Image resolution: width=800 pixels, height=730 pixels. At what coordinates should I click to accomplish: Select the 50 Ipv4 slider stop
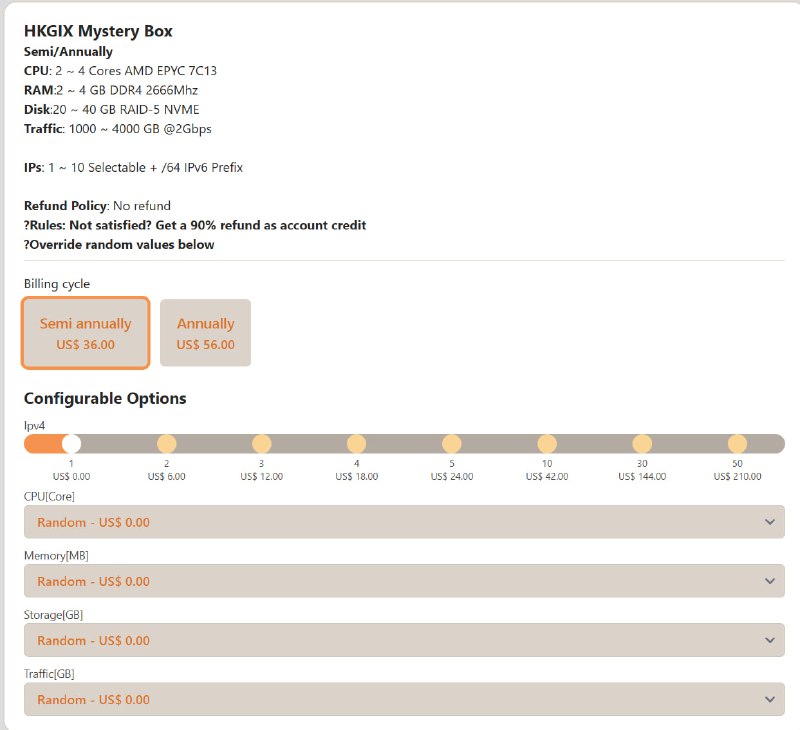coord(737,444)
